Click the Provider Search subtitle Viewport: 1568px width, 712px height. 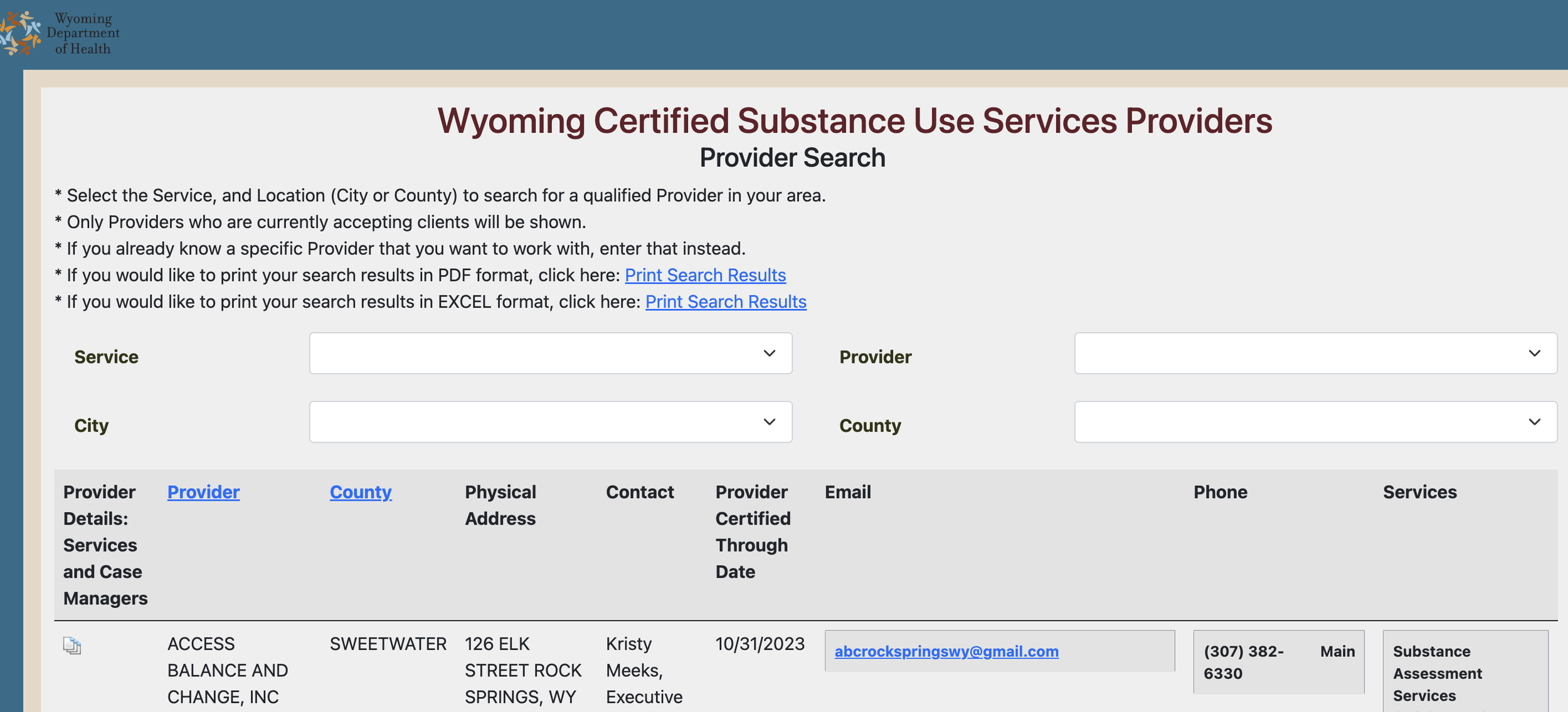click(x=792, y=158)
